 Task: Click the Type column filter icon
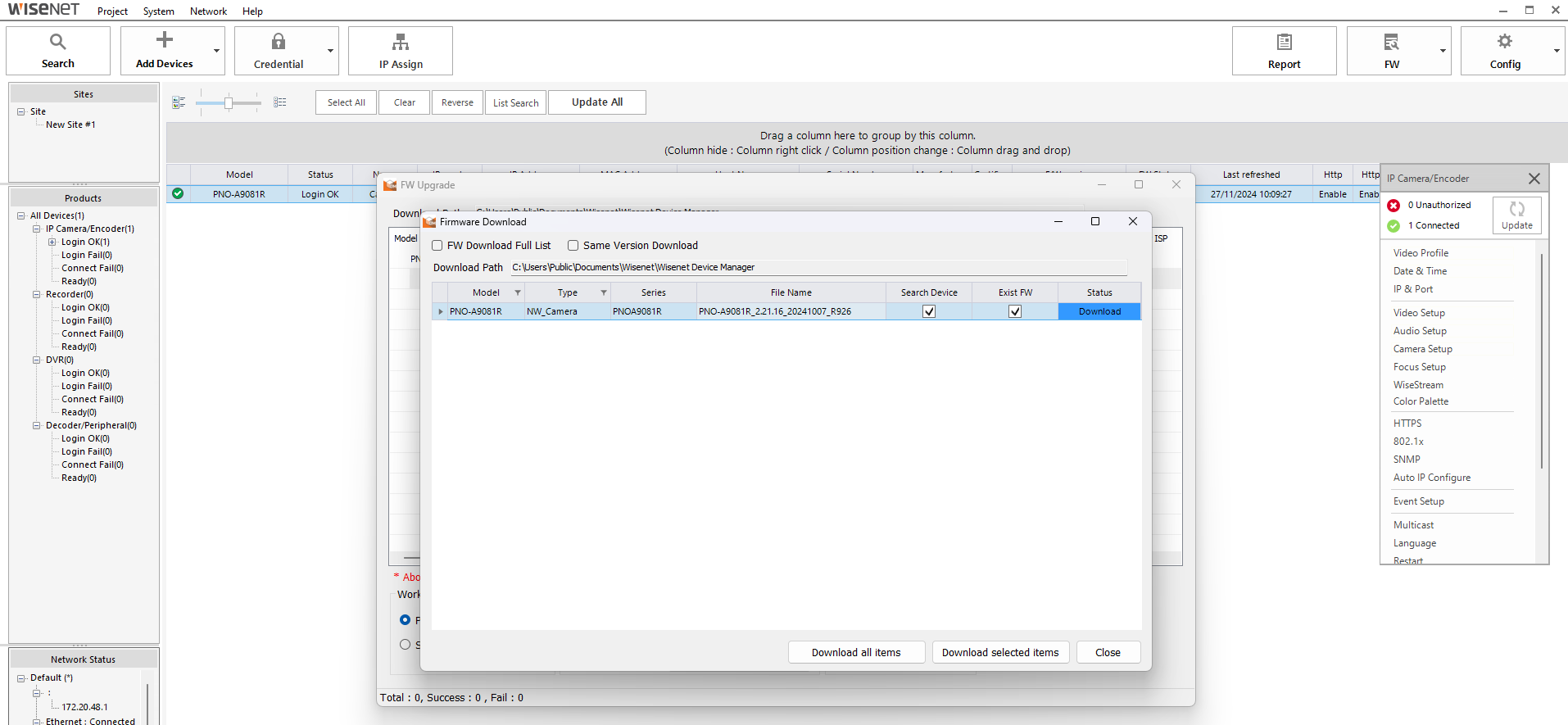click(604, 292)
